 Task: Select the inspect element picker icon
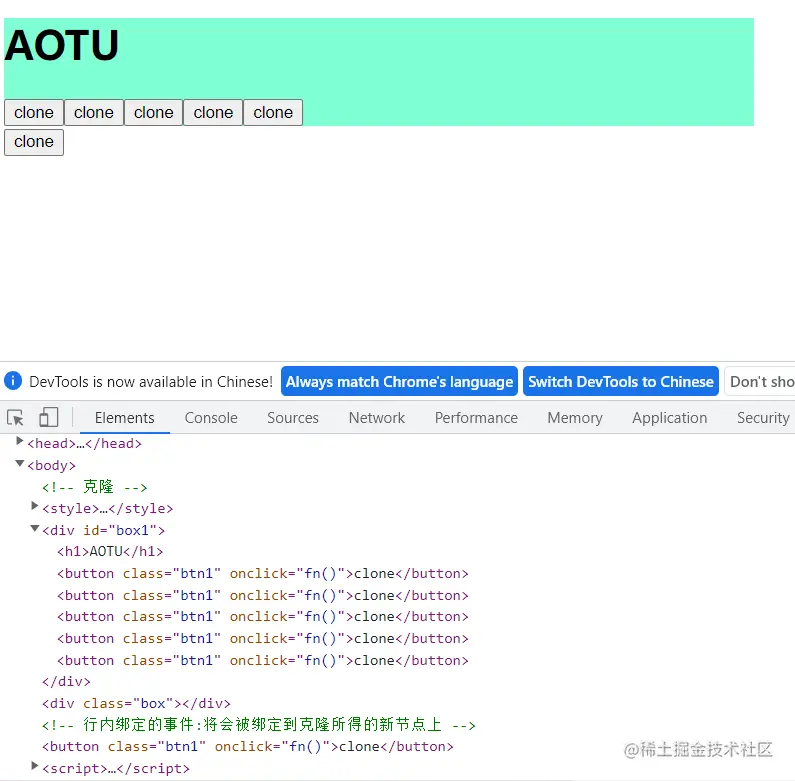click(x=15, y=418)
